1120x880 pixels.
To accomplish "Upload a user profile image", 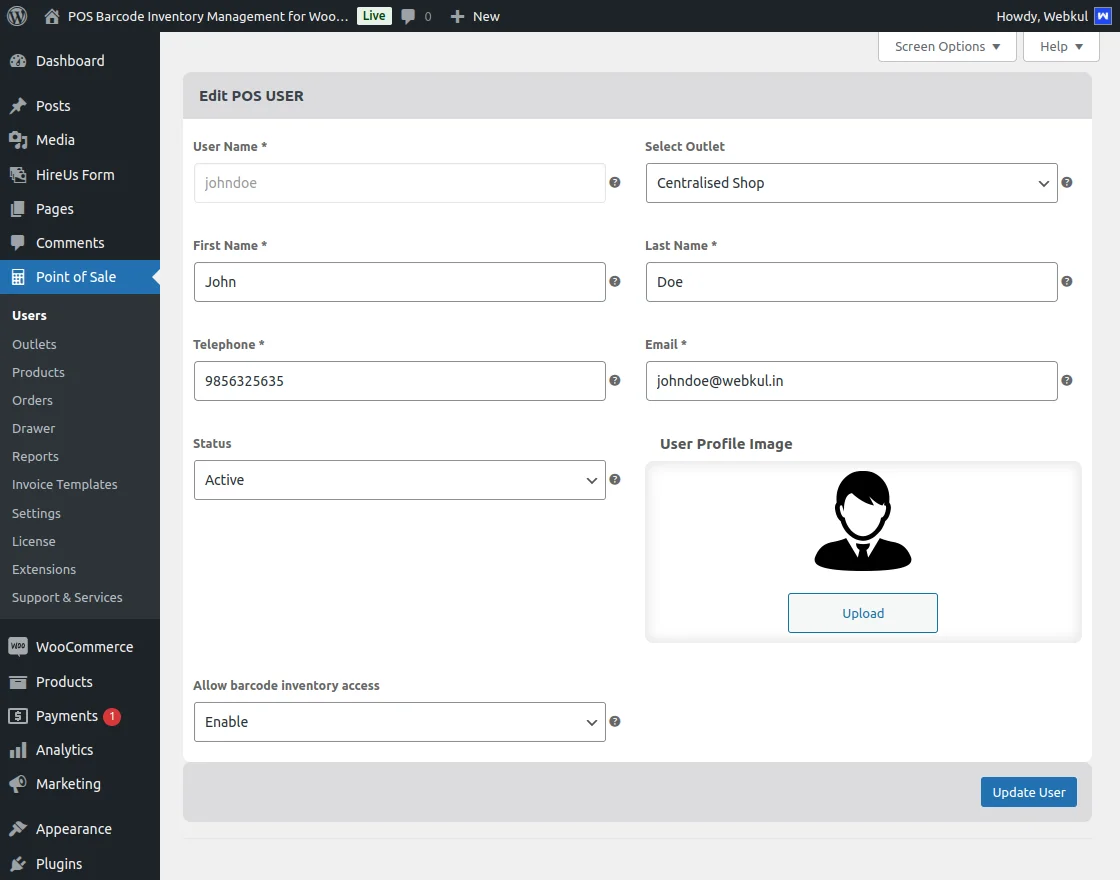I will click(862, 613).
